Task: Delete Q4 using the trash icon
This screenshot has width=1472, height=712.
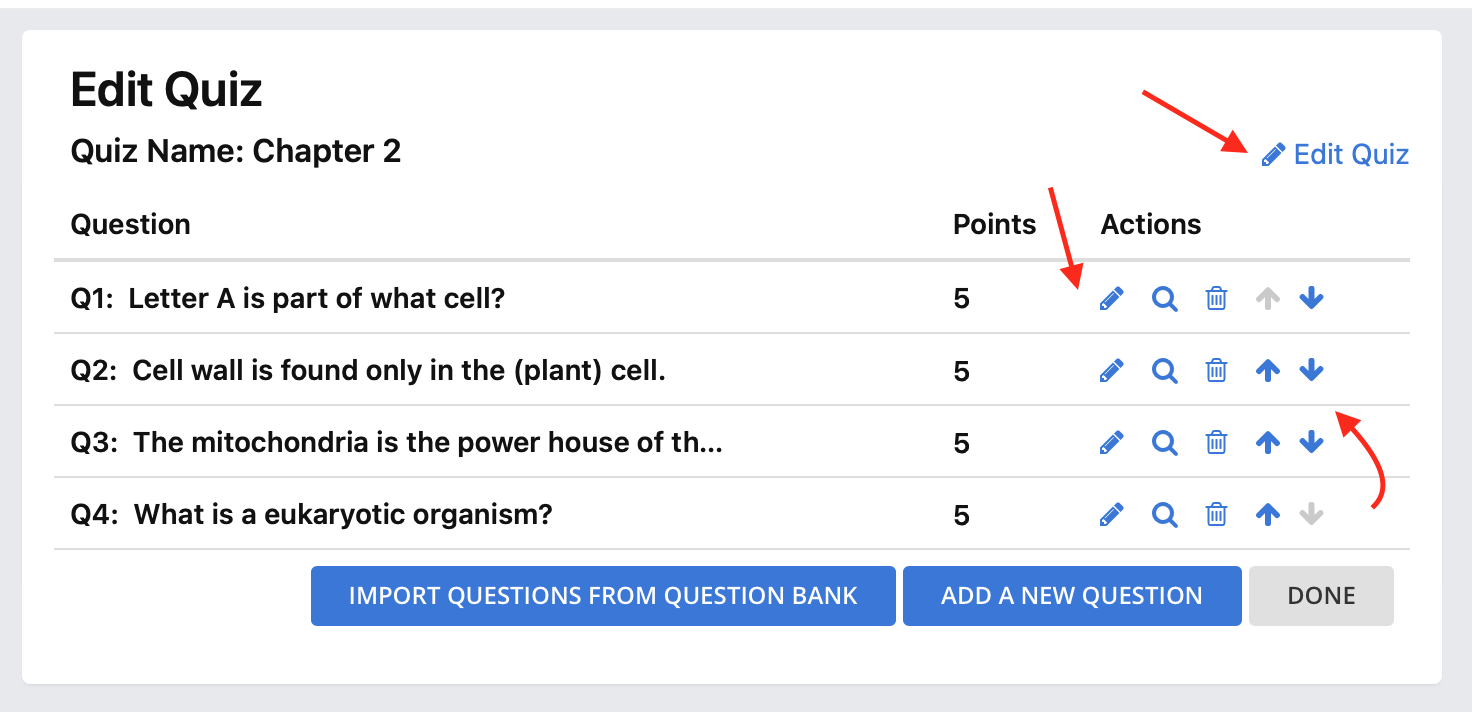Action: pos(1216,514)
